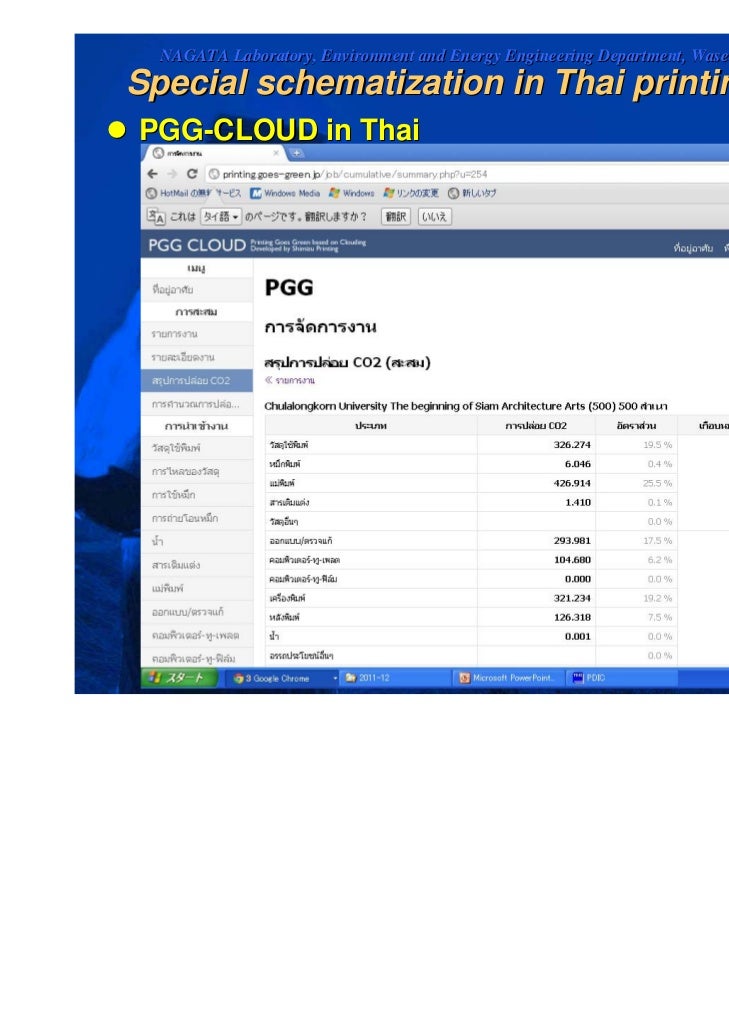Select วัสดุใช้พิมพ์ in the sidebar
Image resolution: width=729 pixels, height=1030 pixels.
coord(196,448)
